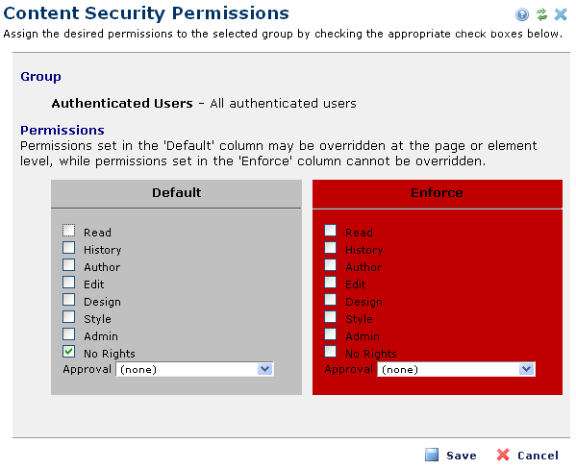Enable Enforce Read checkbox
This screenshot has height=469, width=576.
click(x=330, y=231)
